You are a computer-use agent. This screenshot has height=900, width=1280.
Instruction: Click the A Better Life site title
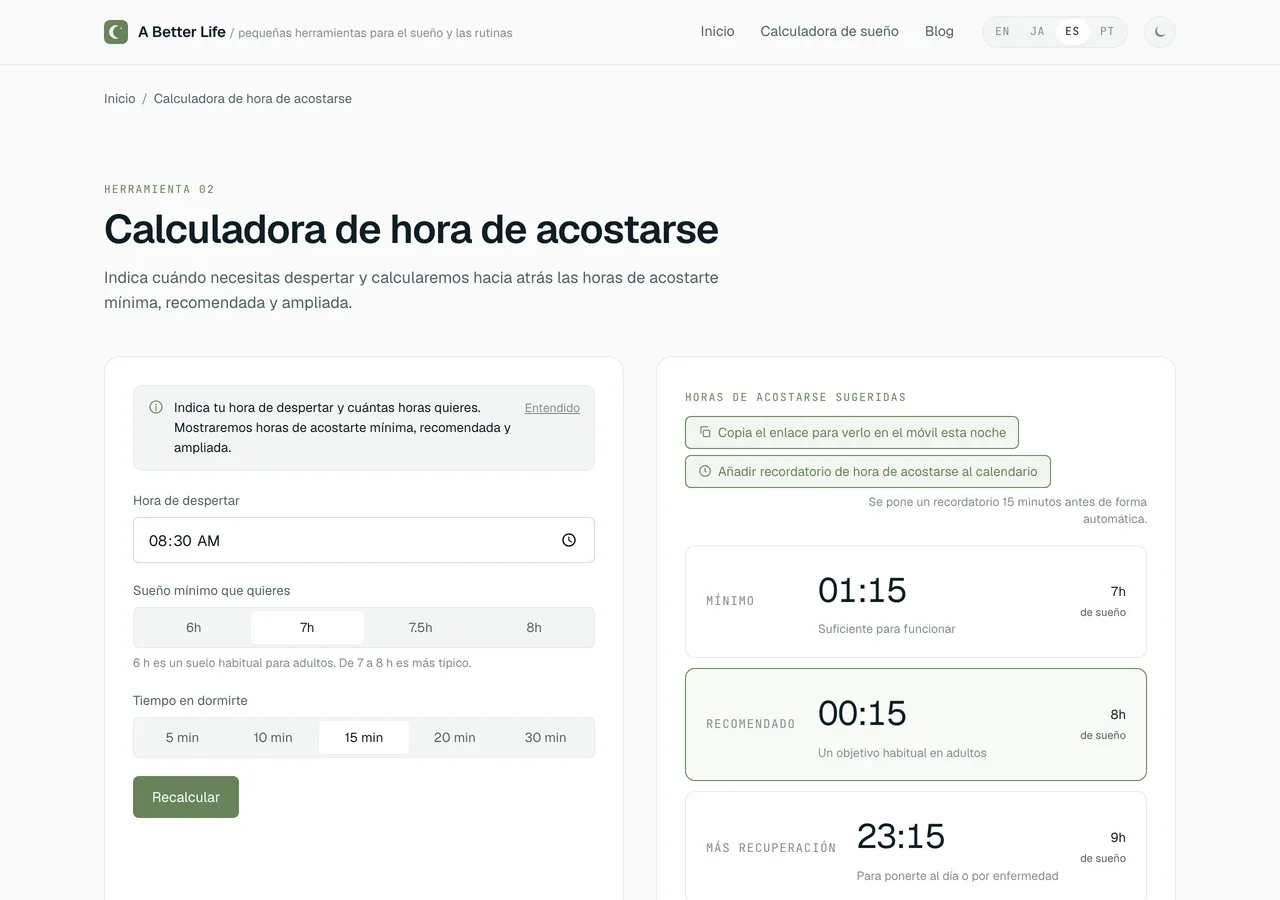182,32
